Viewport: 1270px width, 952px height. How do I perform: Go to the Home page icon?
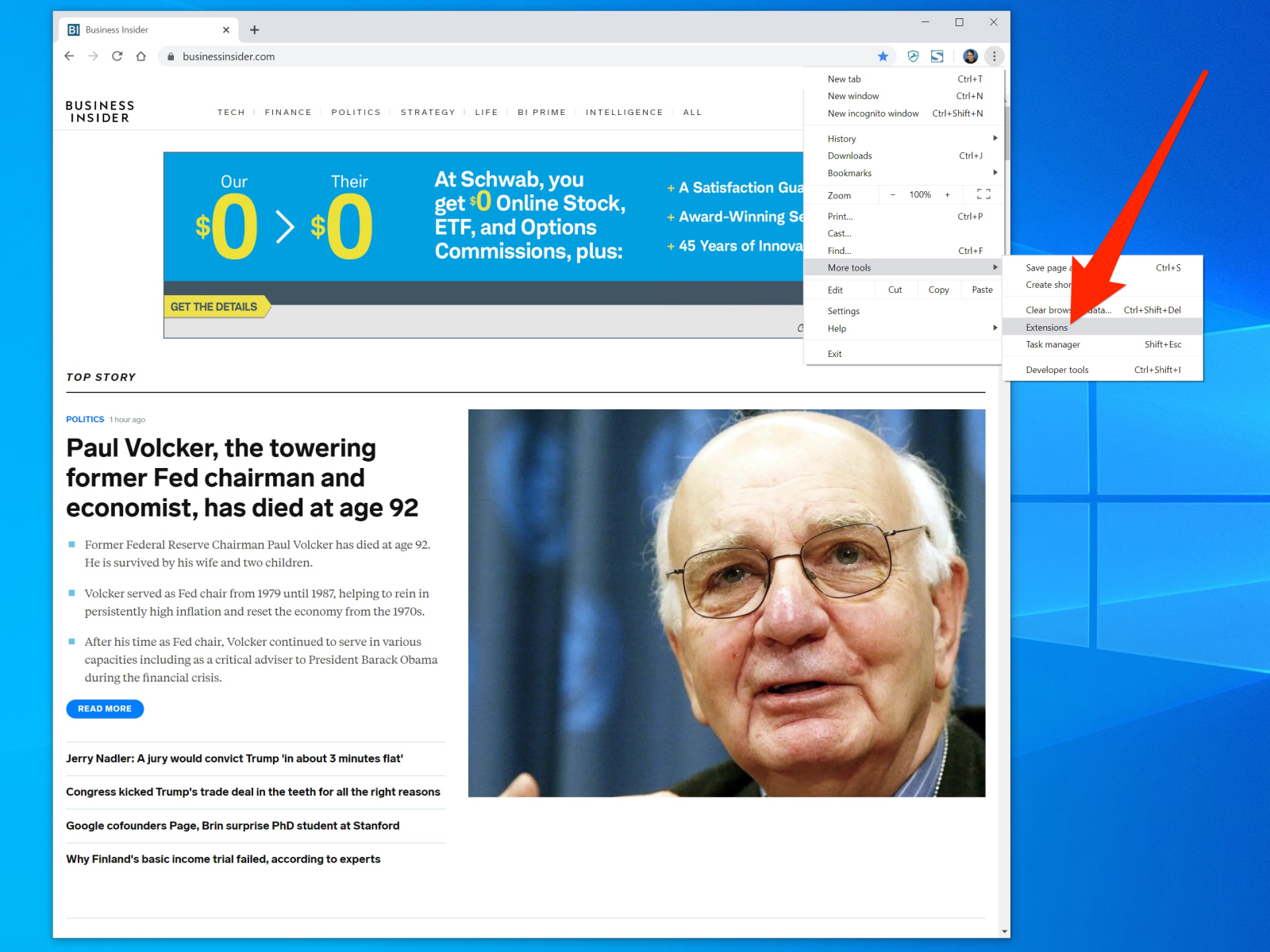(x=140, y=56)
